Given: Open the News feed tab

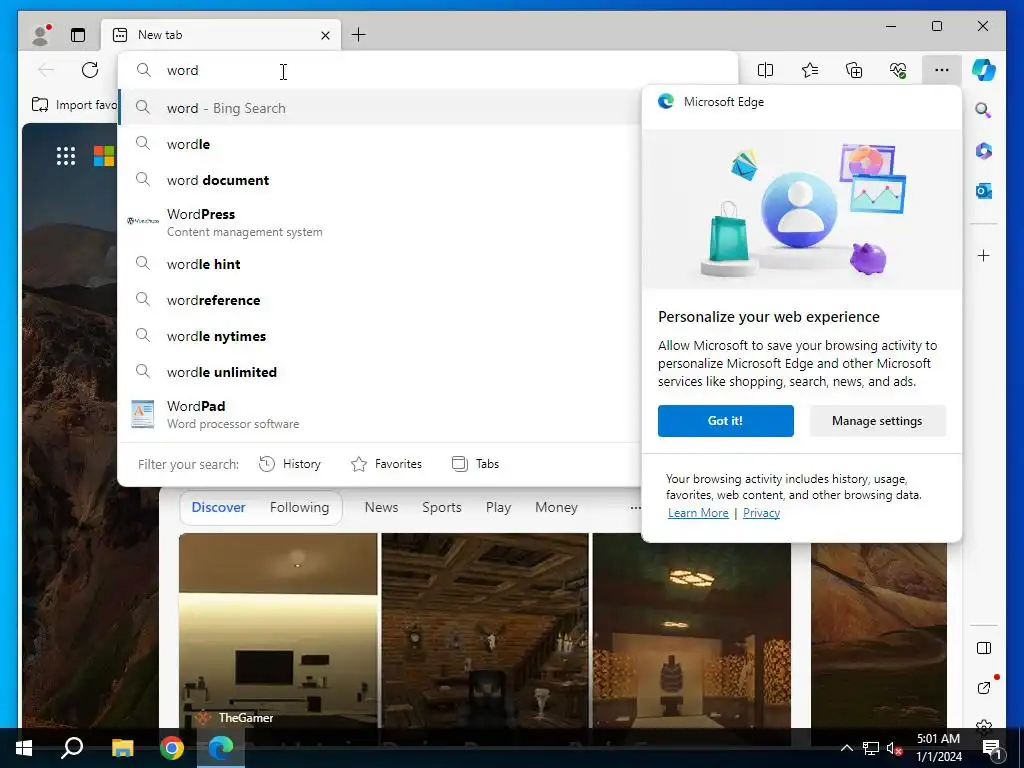Looking at the screenshot, I should tap(381, 507).
